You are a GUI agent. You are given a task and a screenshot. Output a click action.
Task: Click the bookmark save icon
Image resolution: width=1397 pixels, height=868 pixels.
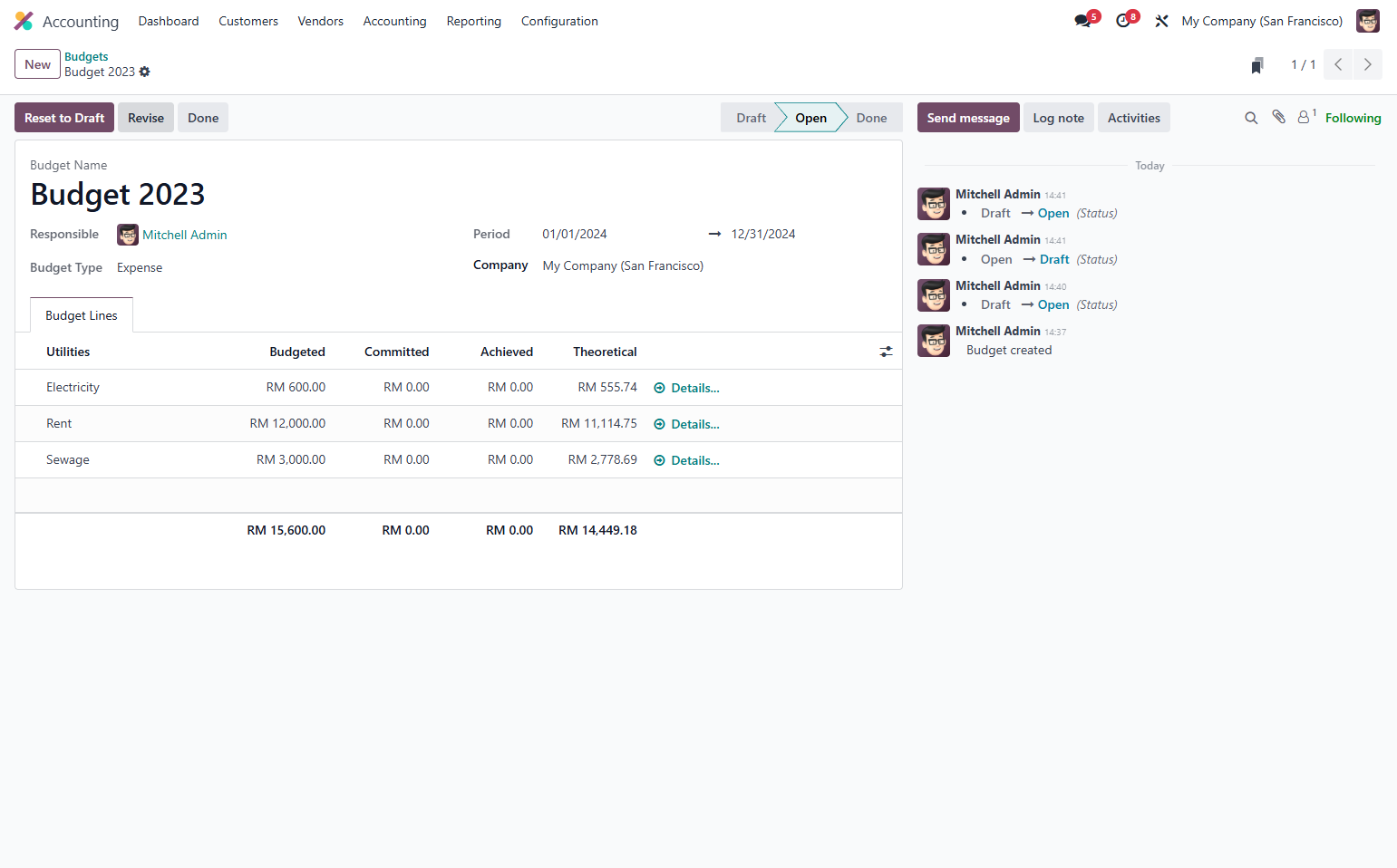tap(1257, 65)
